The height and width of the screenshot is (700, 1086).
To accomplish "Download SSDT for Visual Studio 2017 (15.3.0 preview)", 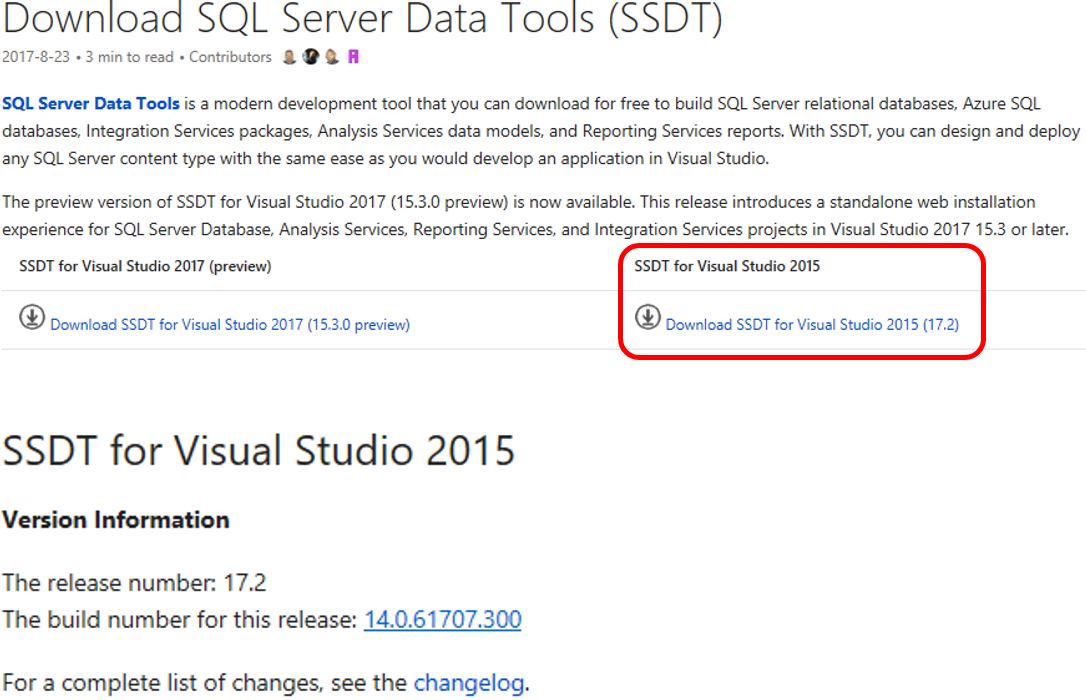I will coord(229,324).
